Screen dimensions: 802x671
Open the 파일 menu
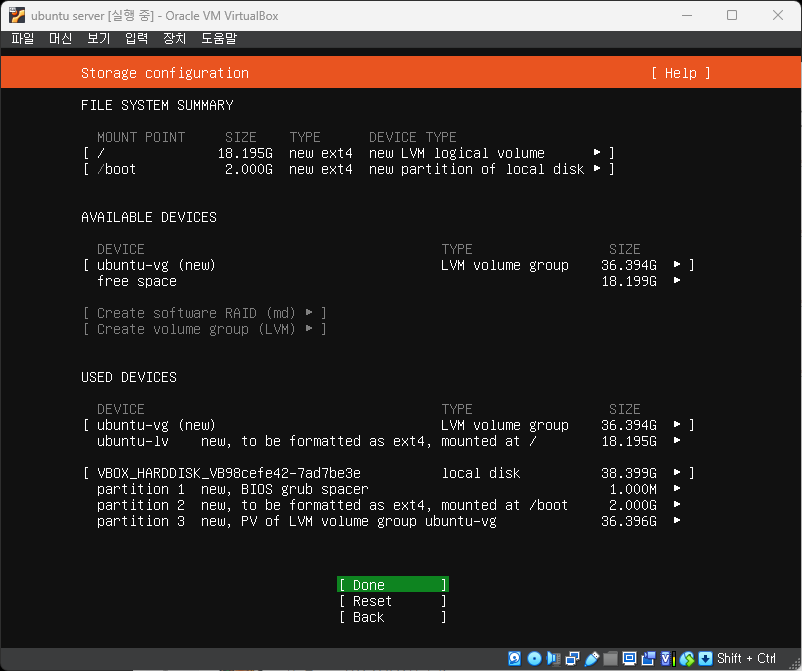coord(23,38)
